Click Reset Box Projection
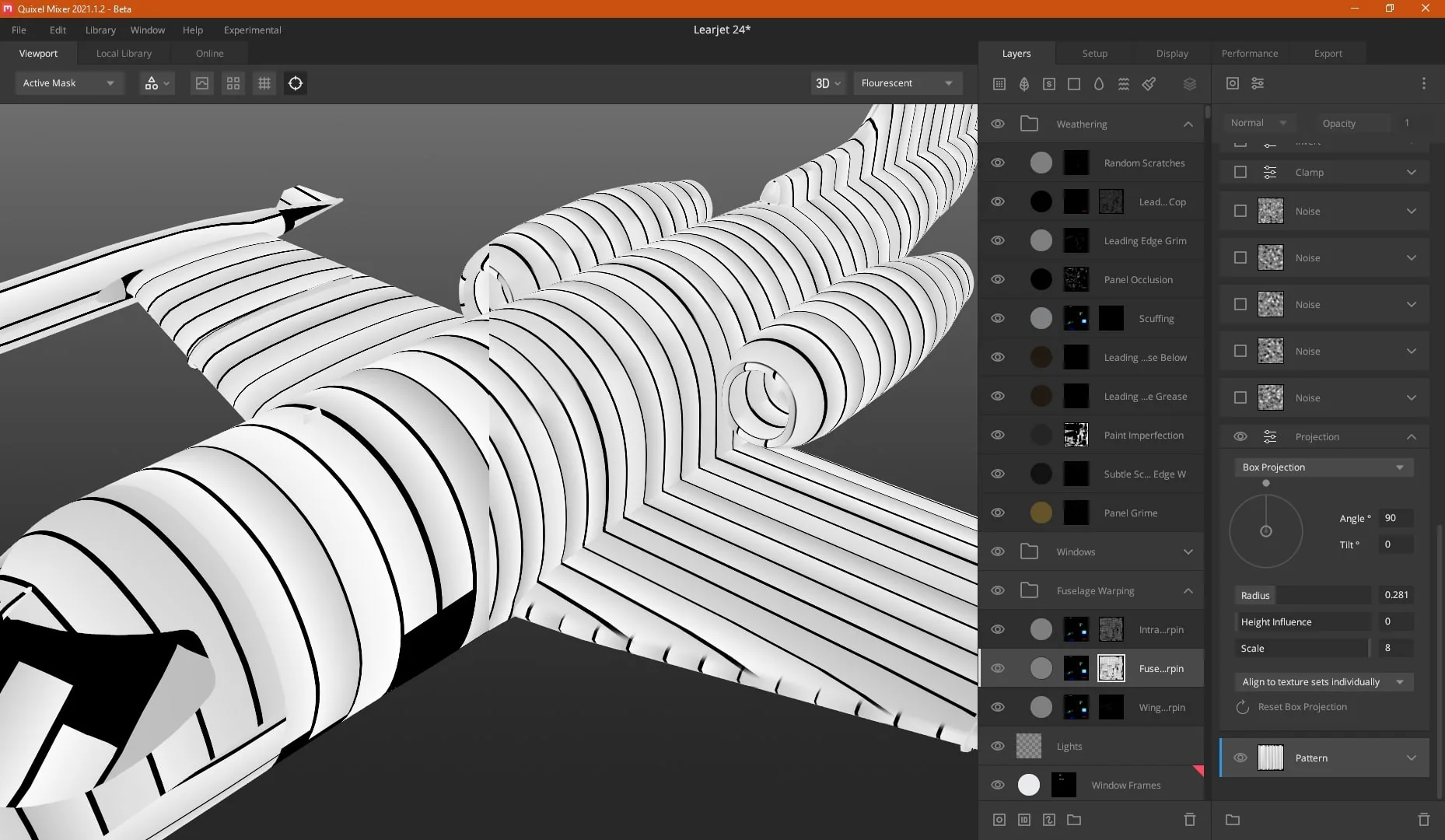This screenshot has width=1445, height=840. (1302, 707)
